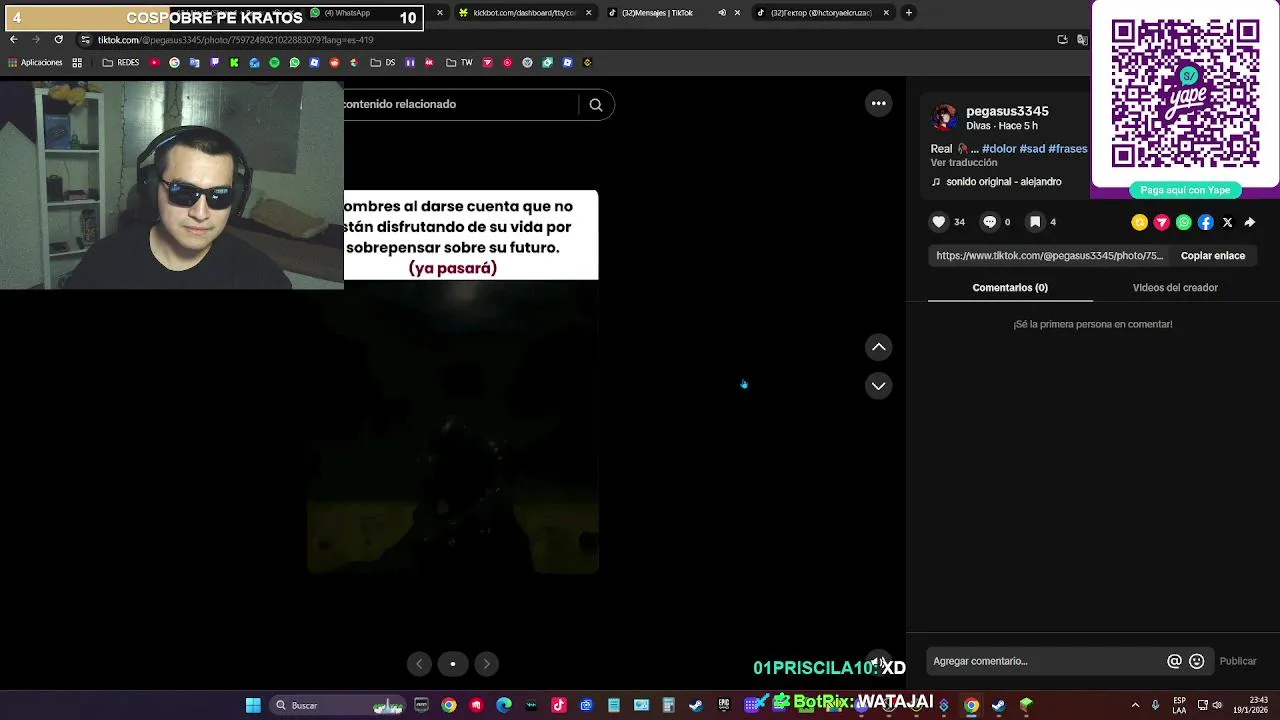Mute the playing Mensajes TikTok tab
Screen dimensions: 1280x720
click(722, 13)
